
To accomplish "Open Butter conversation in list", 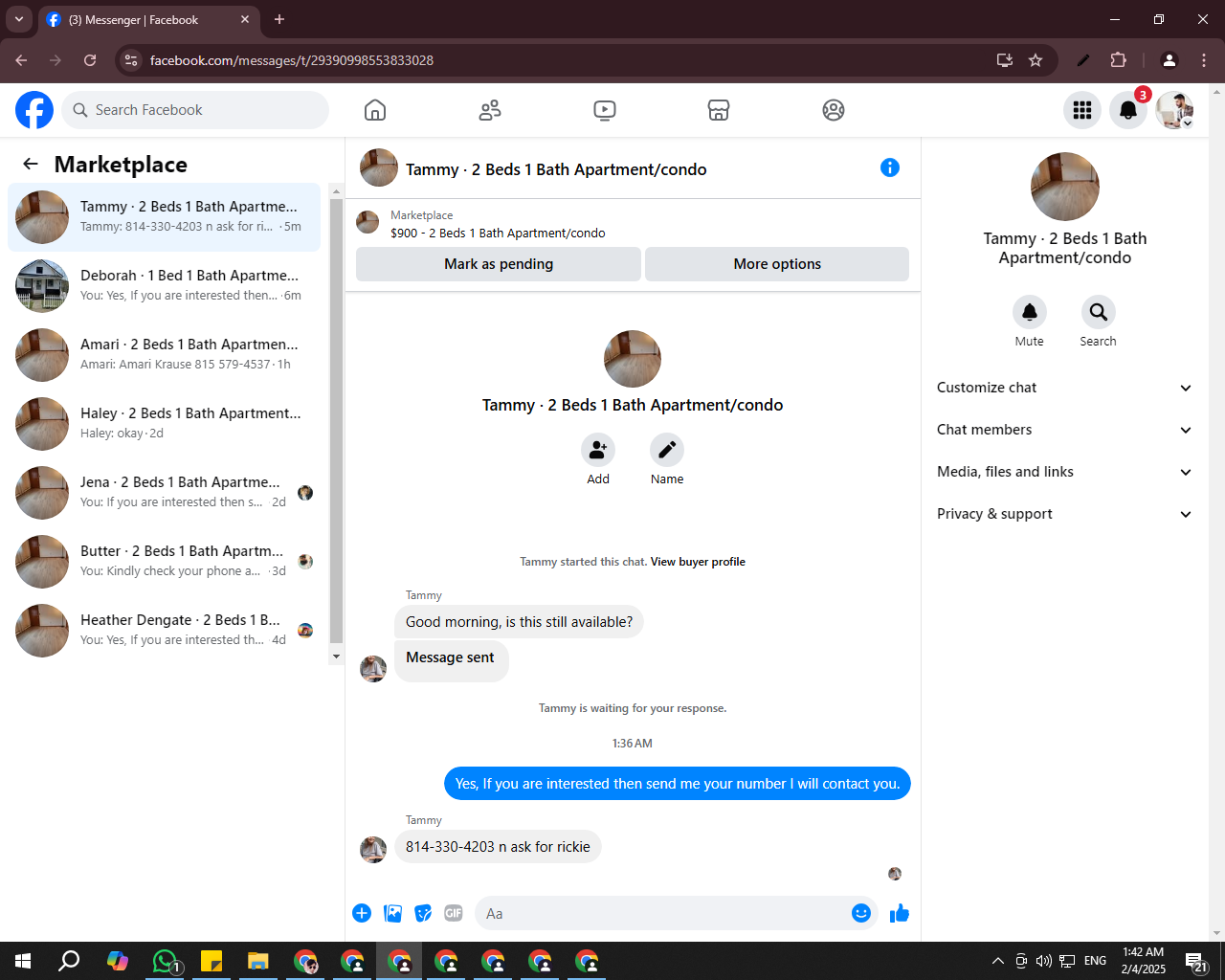I will click(x=165, y=562).
